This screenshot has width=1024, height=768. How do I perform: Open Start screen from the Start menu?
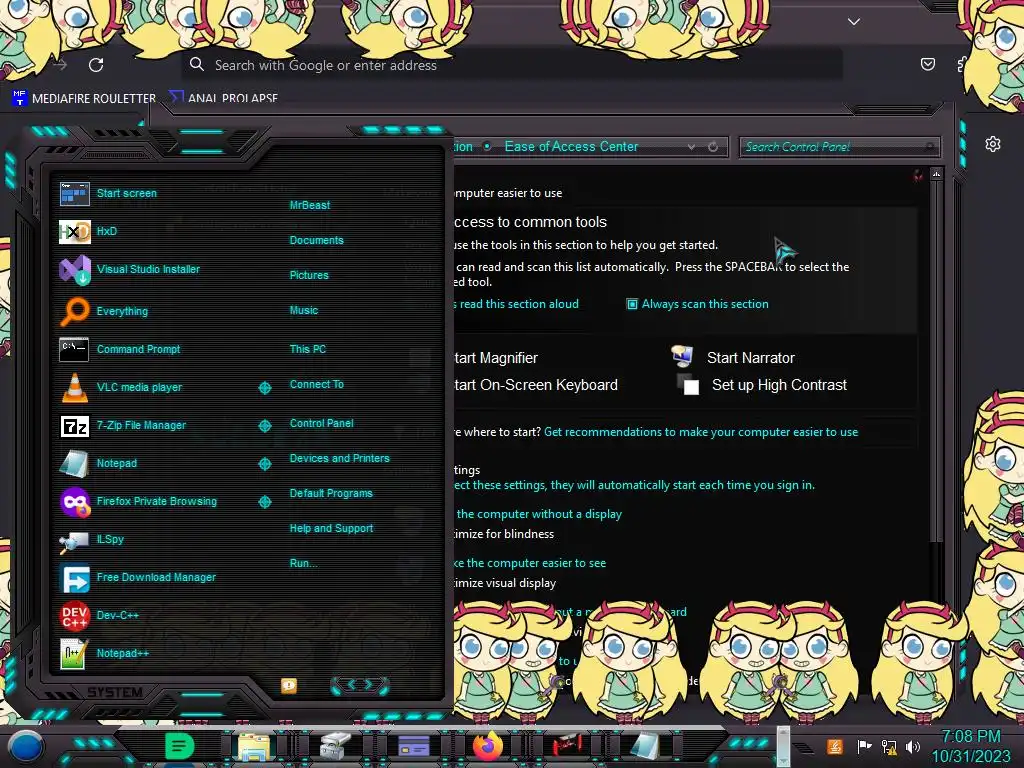108,193
